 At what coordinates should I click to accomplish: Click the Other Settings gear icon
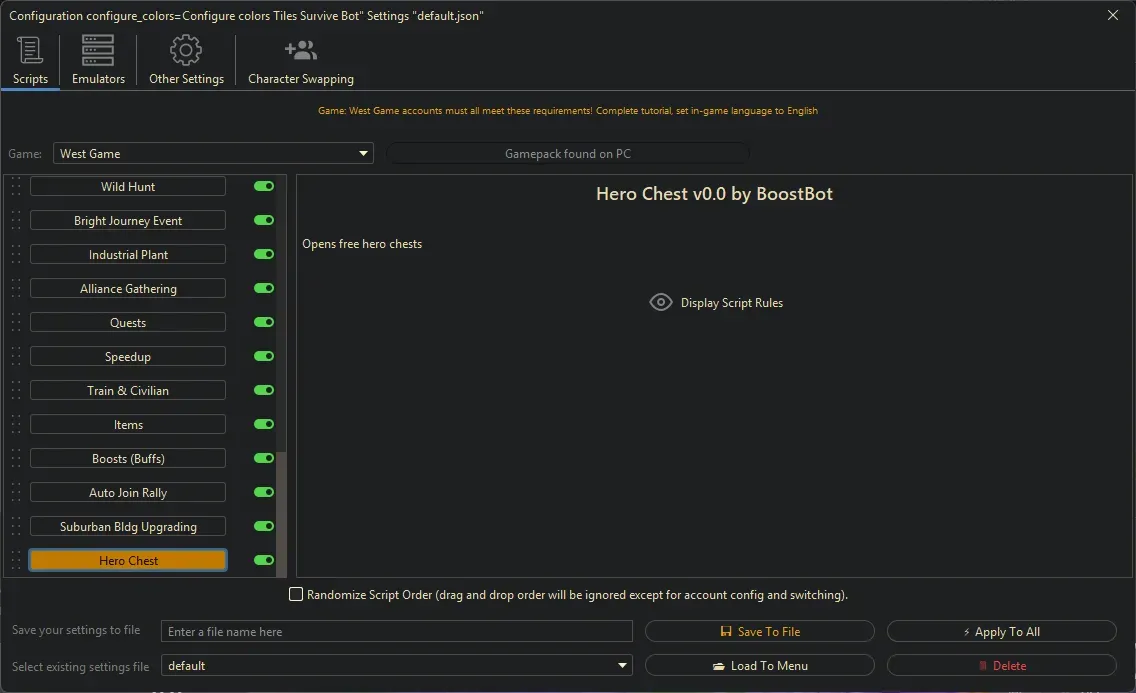click(x=186, y=50)
